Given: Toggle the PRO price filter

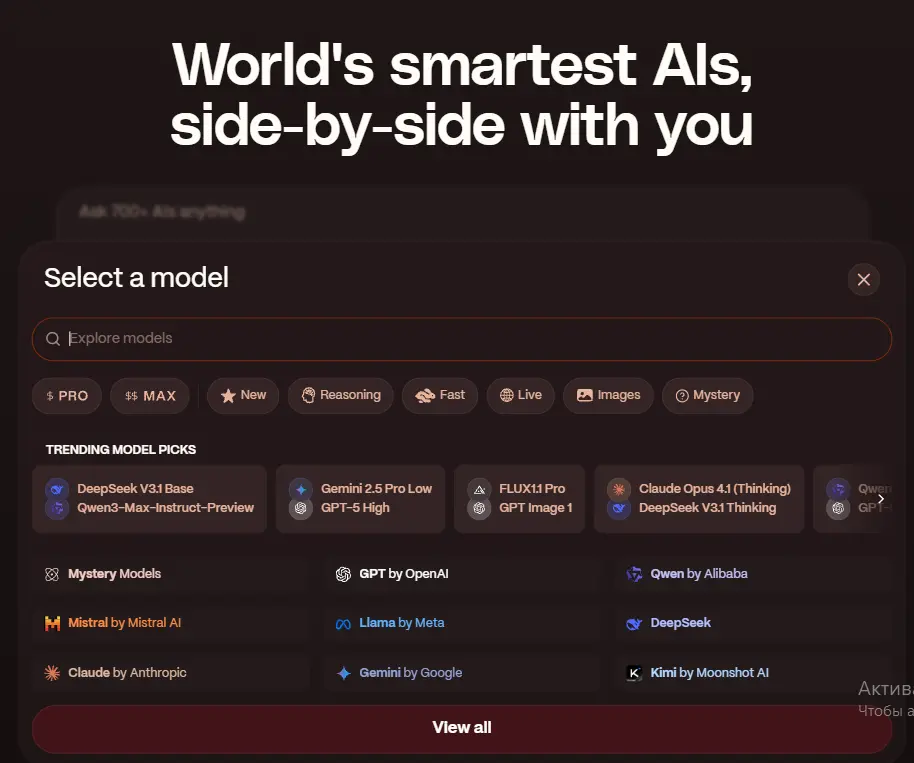Looking at the screenshot, I should pyautogui.click(x=67, y=396).
